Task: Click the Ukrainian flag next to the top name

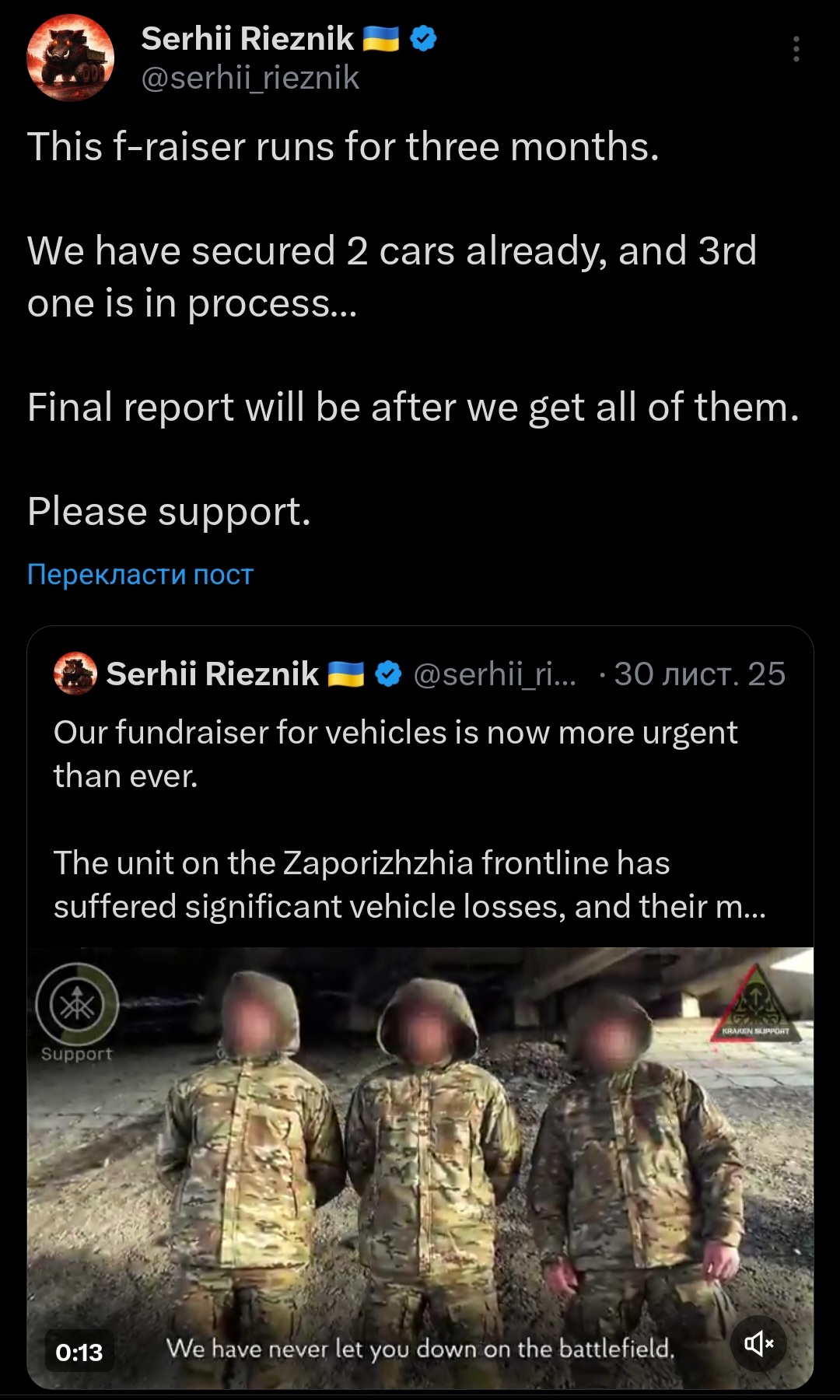Action: pyautogui.click(x=381, y=38)
